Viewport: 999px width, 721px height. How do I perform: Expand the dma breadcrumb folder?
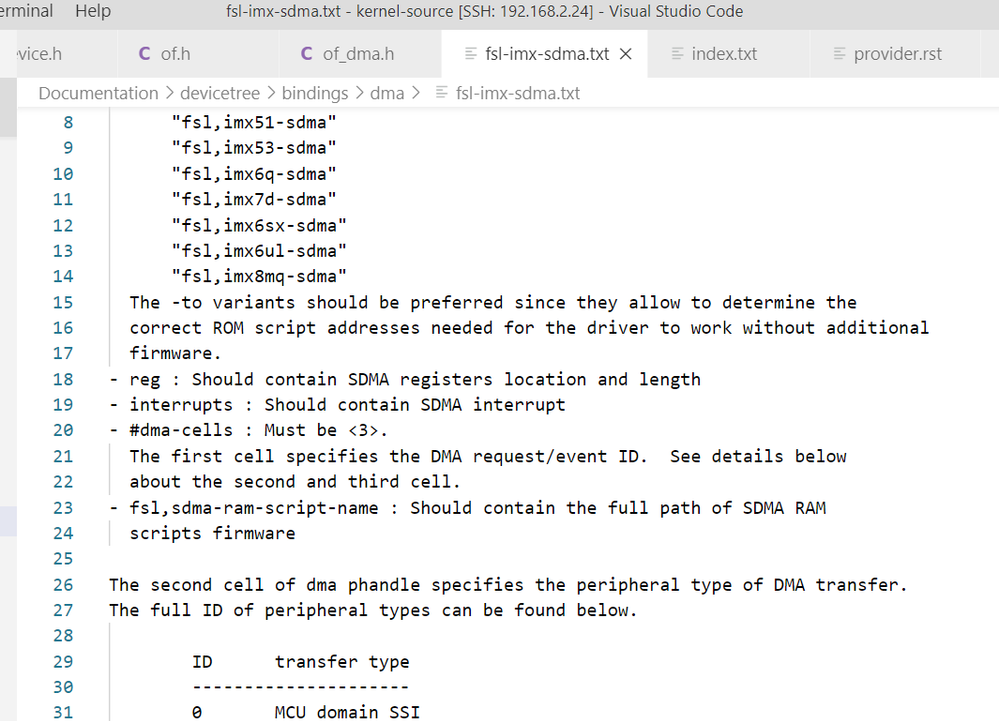tap(387, 93)
